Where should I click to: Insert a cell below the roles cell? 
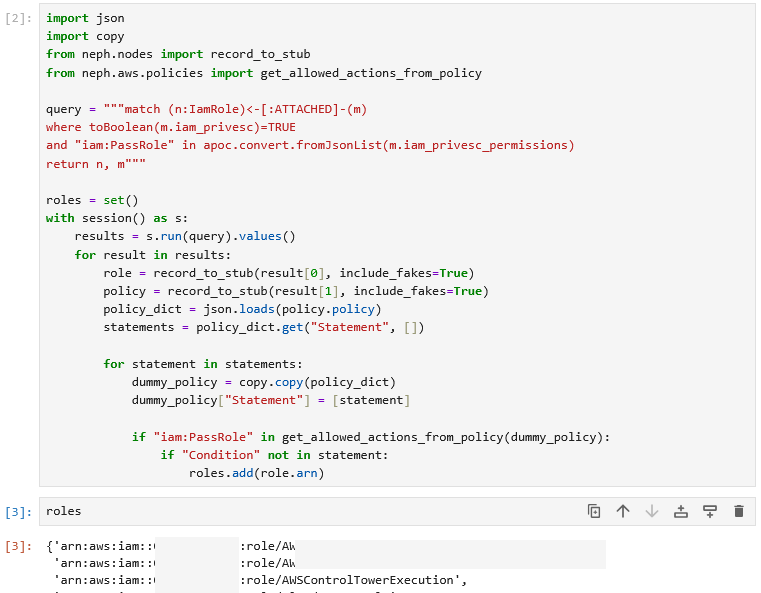pos(710,511)
